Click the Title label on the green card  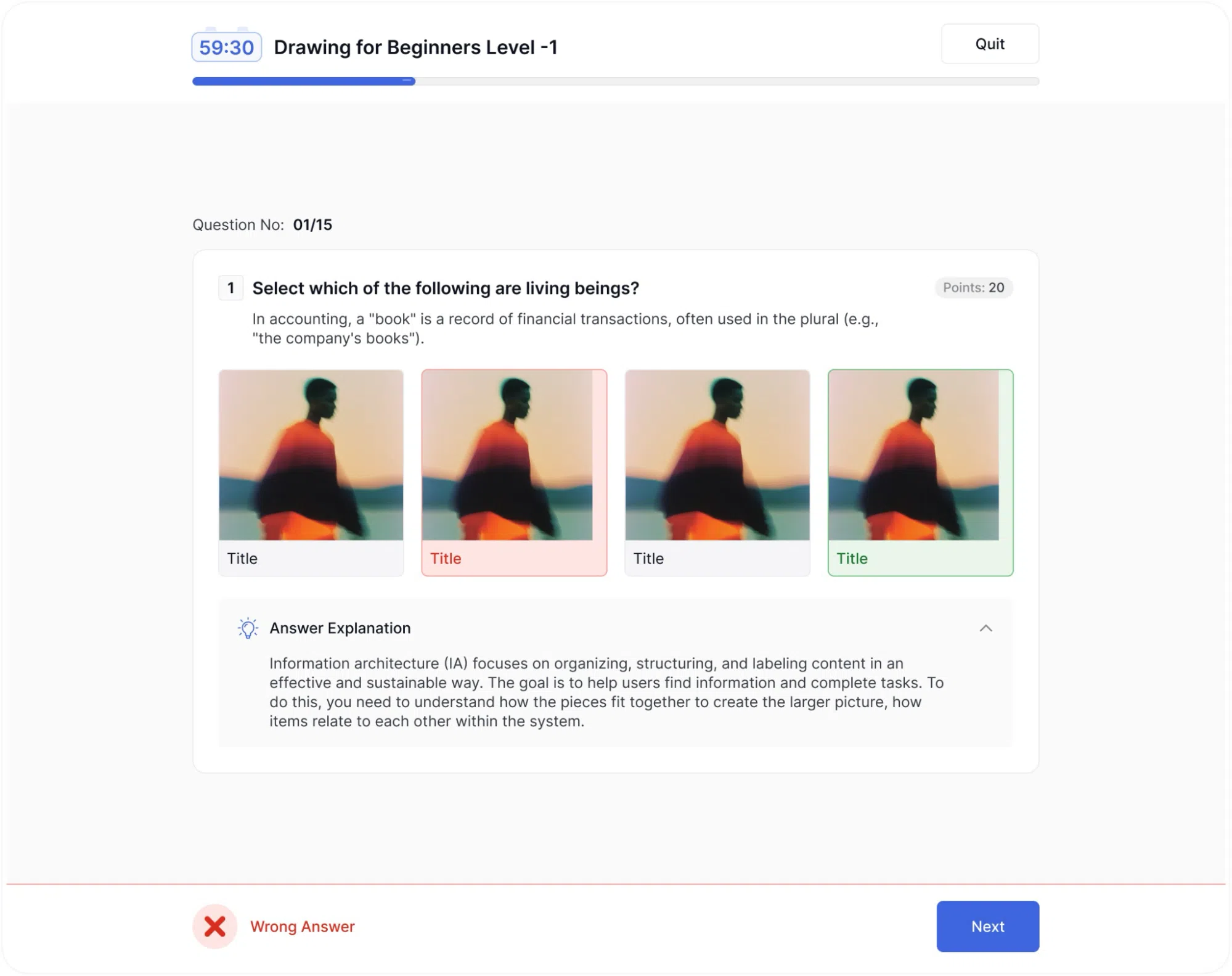851,558
